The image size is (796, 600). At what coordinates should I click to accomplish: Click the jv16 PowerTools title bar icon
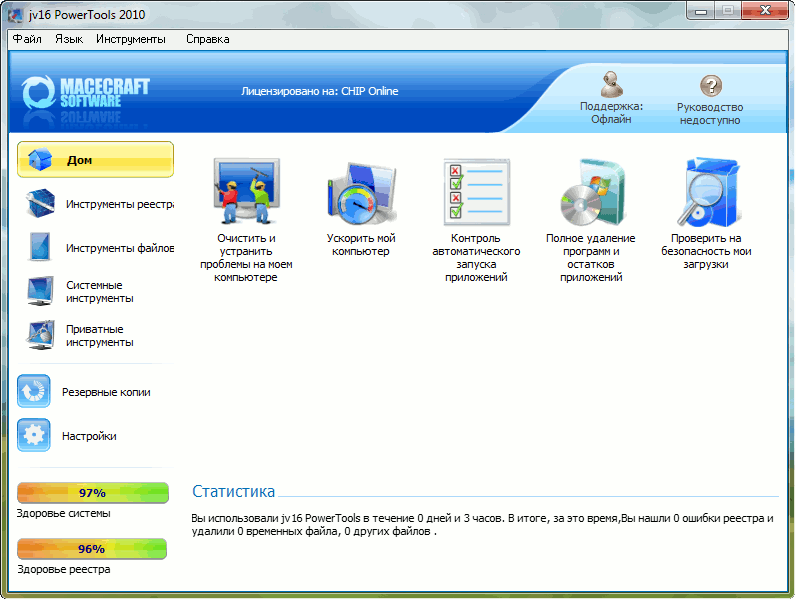tap(15, 14)
